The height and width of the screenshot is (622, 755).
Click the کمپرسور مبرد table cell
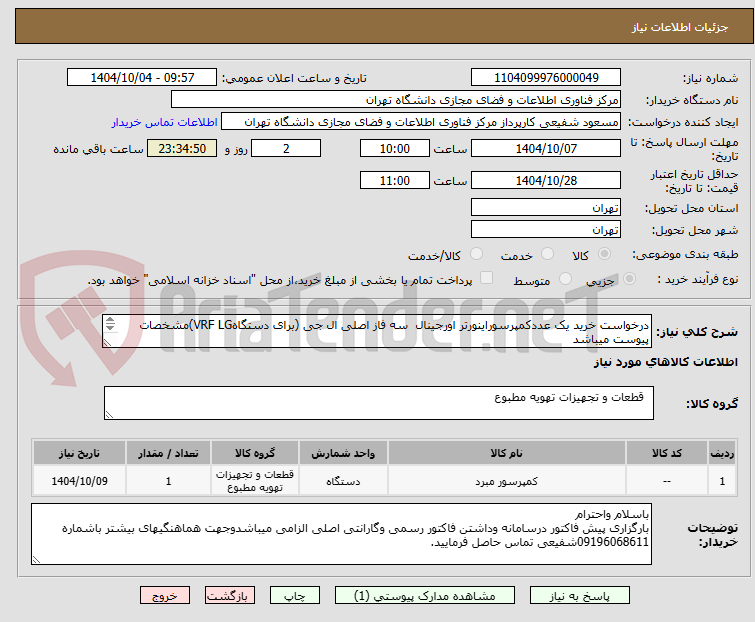coord(507,481)
